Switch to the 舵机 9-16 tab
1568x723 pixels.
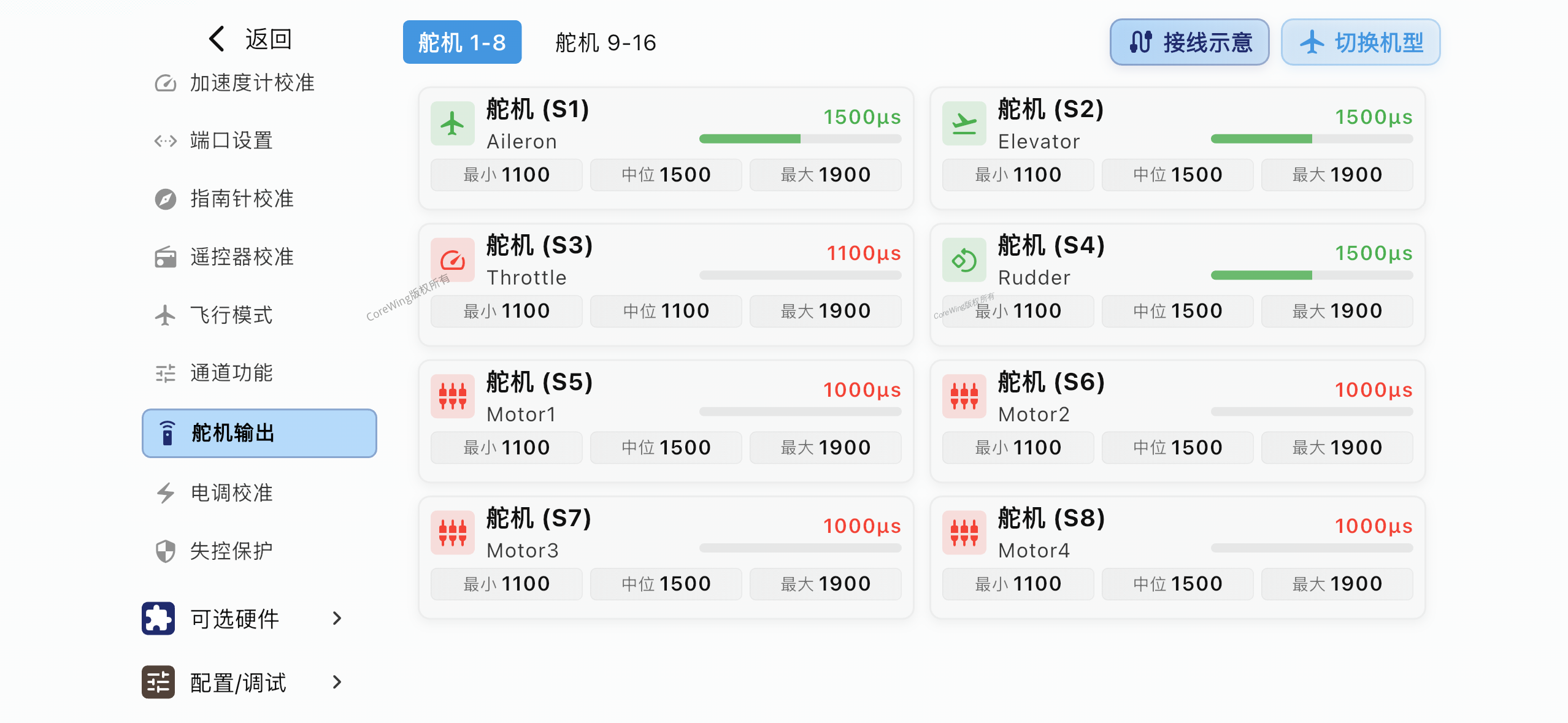pos(604,42)
